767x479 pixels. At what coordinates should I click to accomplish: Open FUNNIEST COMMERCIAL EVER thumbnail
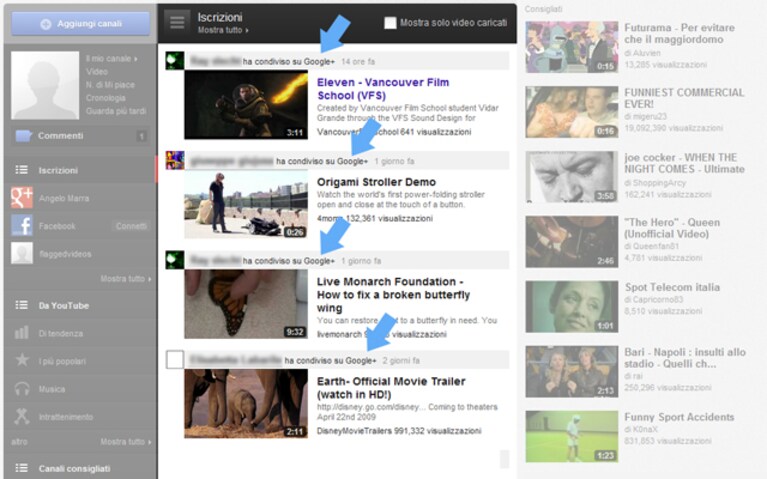point(572,112)
